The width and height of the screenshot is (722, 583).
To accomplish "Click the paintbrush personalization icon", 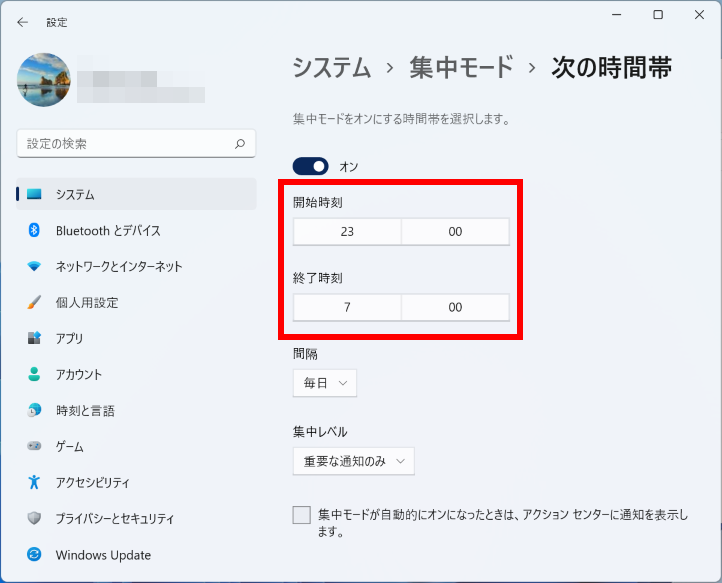I will (x=34, y=302).
